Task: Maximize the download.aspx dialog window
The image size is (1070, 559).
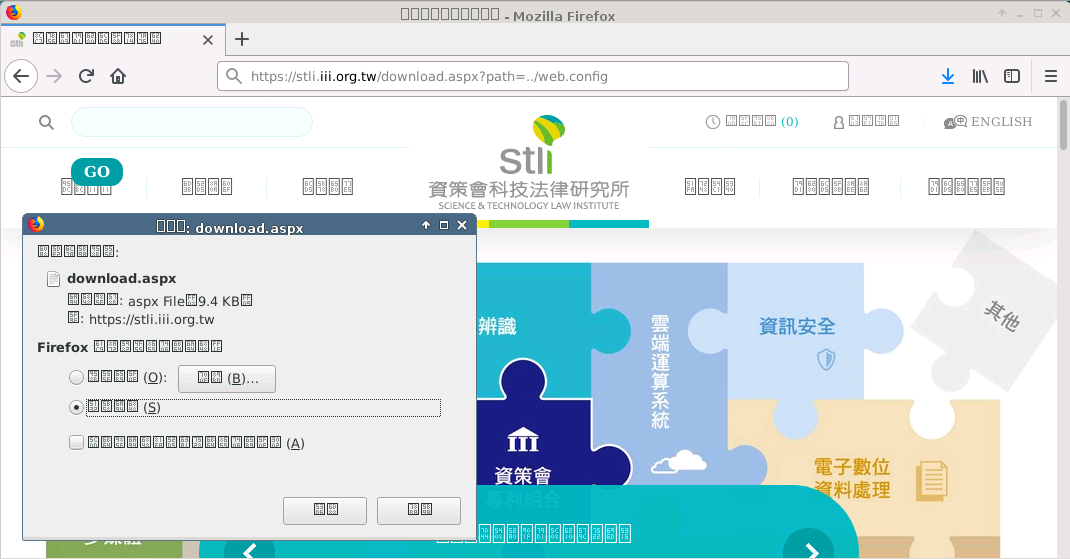Action: [444, 225]
